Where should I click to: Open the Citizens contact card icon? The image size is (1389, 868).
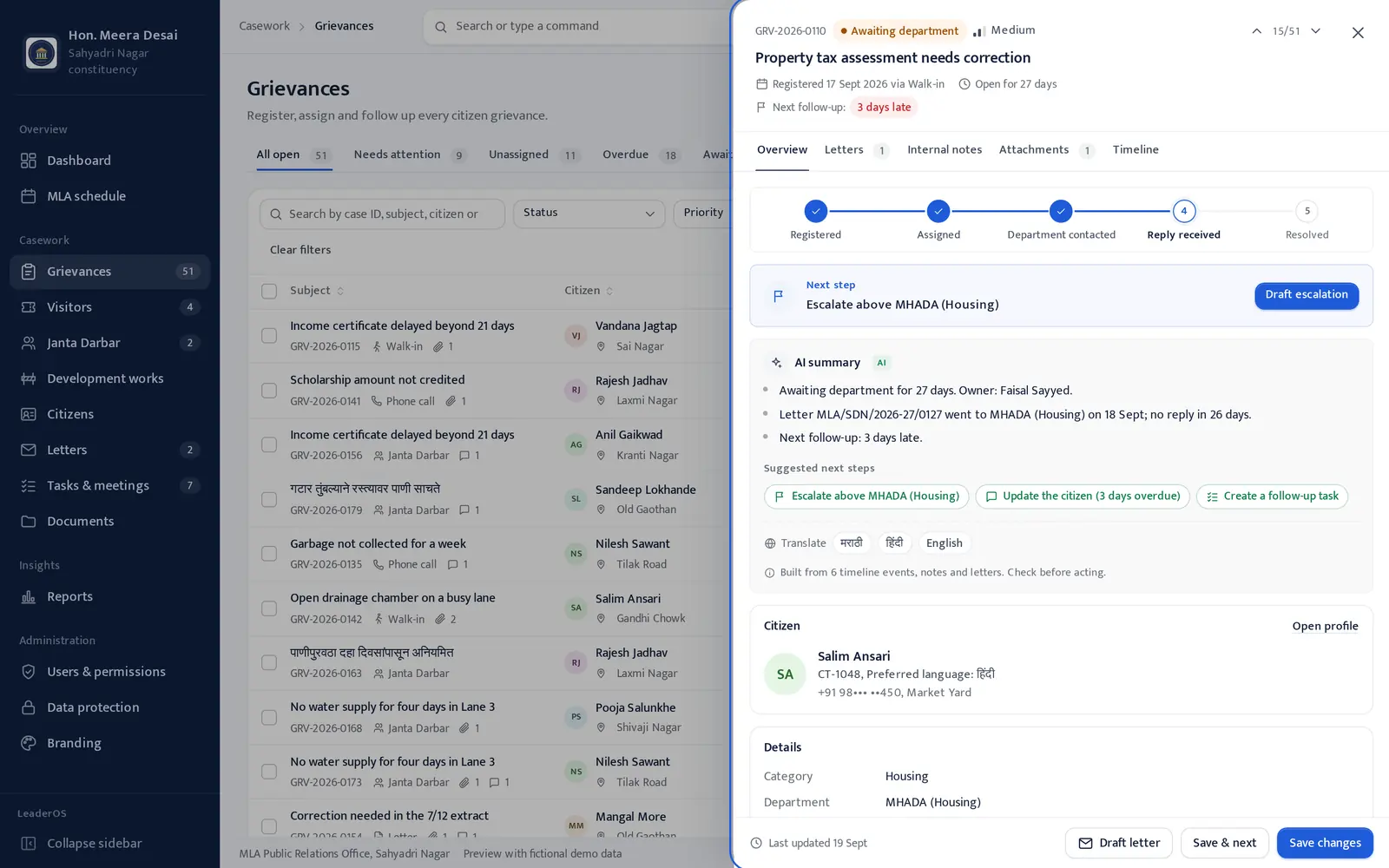pos(29,414)
